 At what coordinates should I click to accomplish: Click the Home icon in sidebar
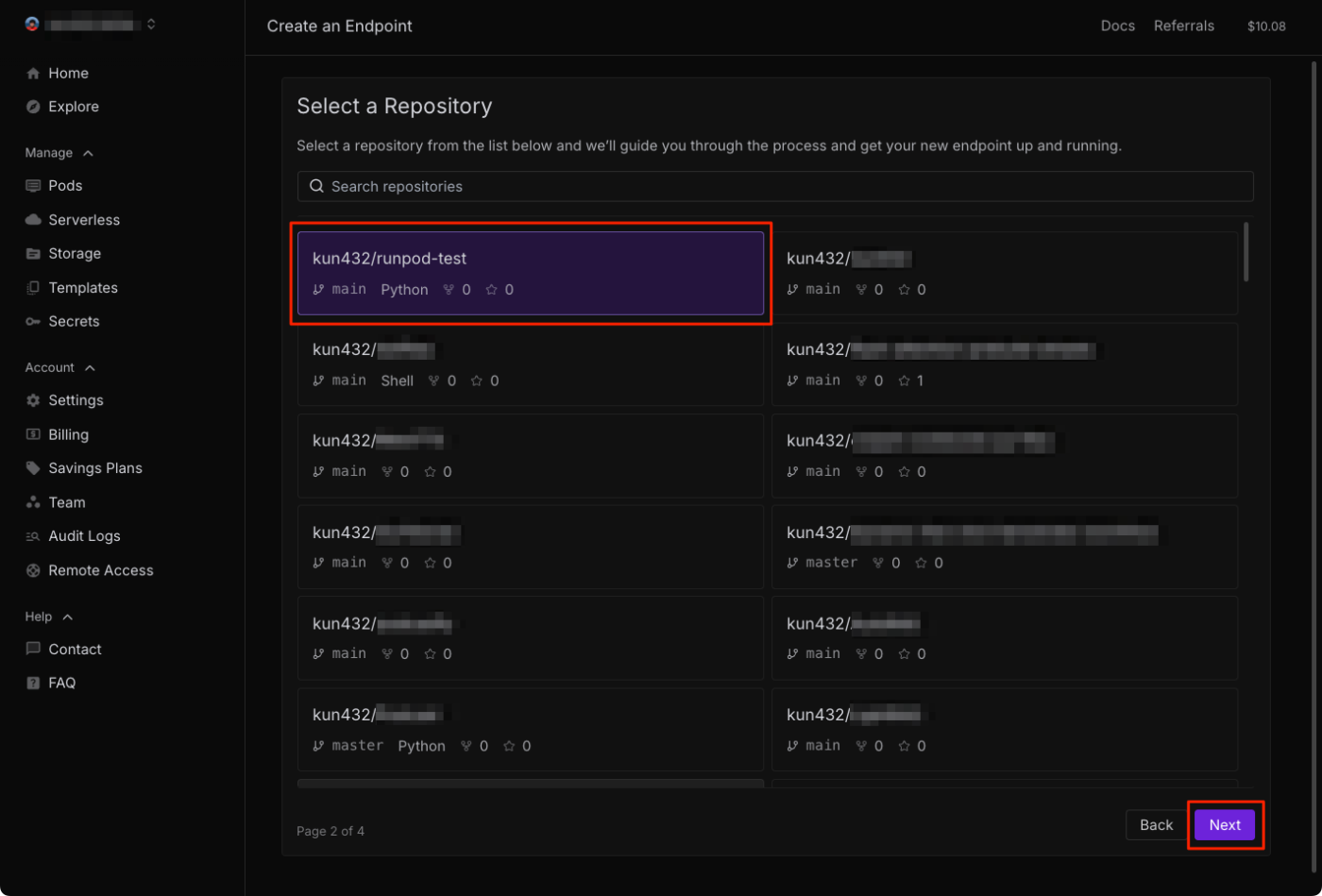coord(33,73)
